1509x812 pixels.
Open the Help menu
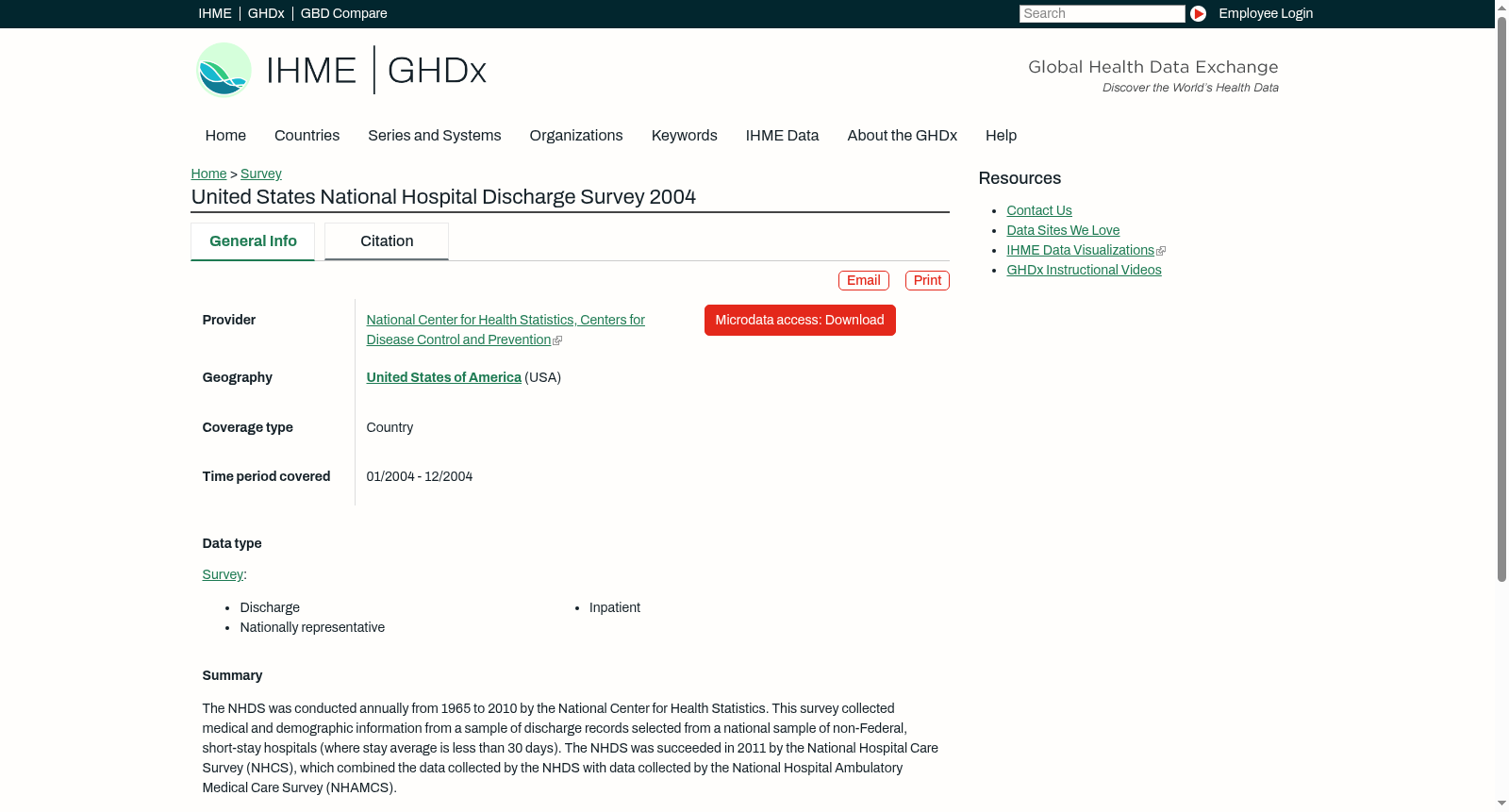coord(1001,135)
